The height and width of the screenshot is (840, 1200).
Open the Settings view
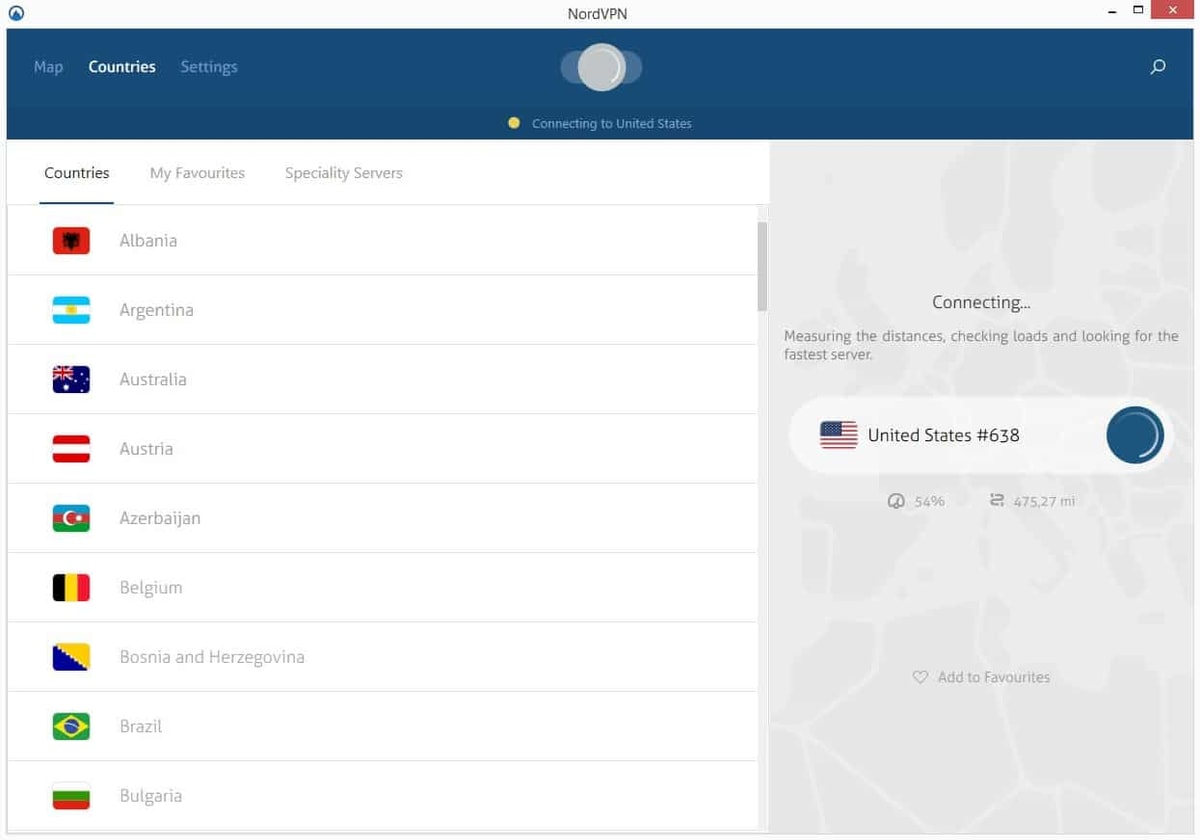(209, 67)
